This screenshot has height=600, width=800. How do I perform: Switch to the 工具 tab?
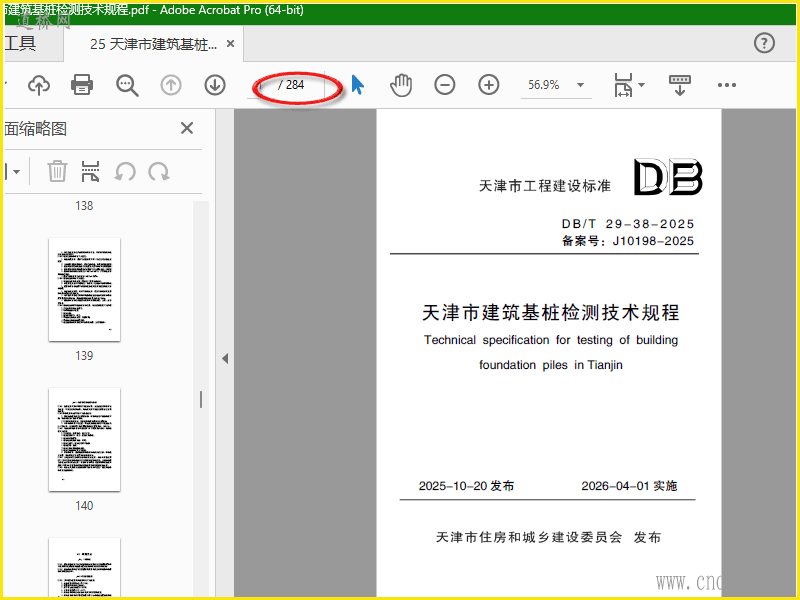[x=20, y=43]
